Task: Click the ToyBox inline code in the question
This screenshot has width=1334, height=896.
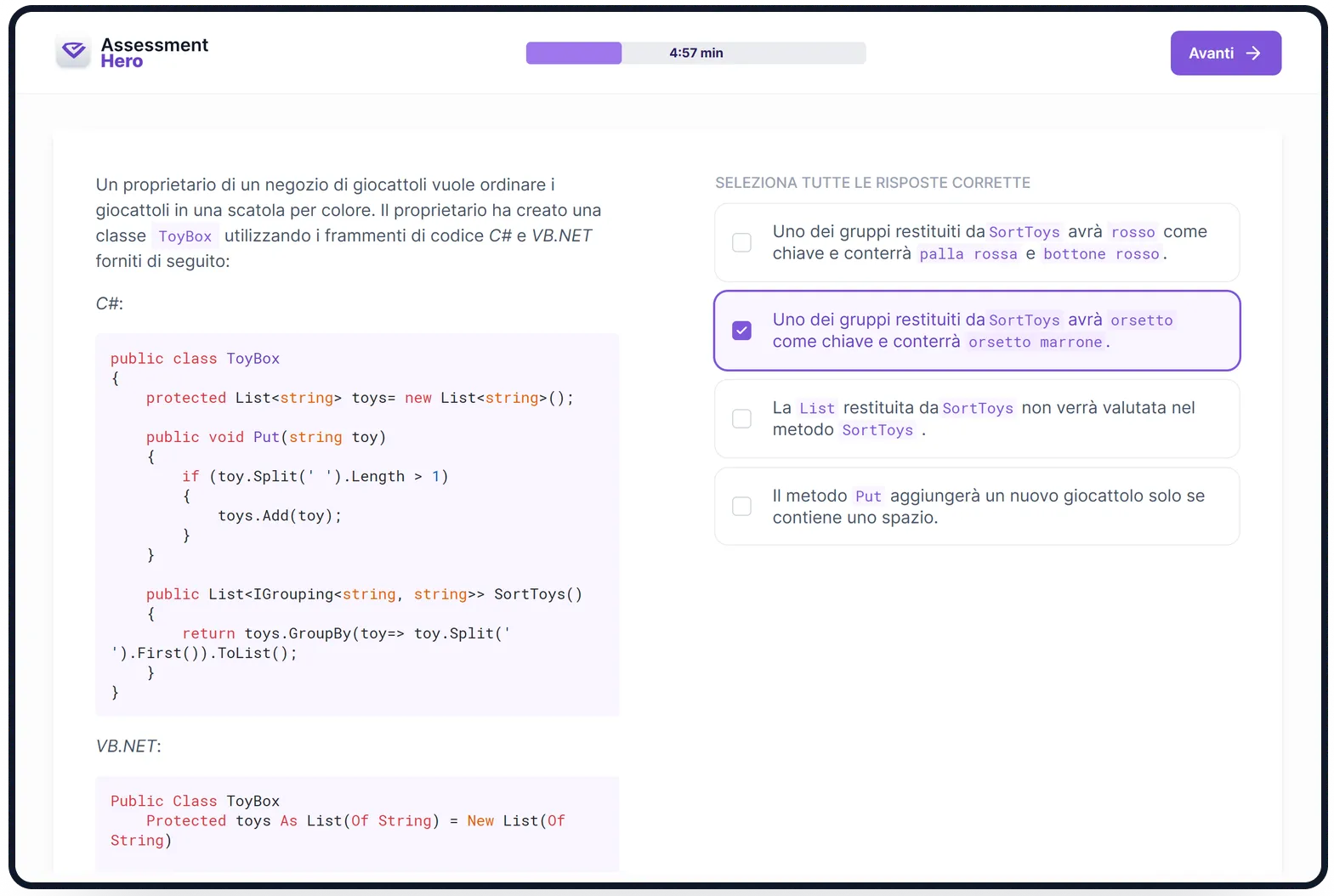Action: 184,236
